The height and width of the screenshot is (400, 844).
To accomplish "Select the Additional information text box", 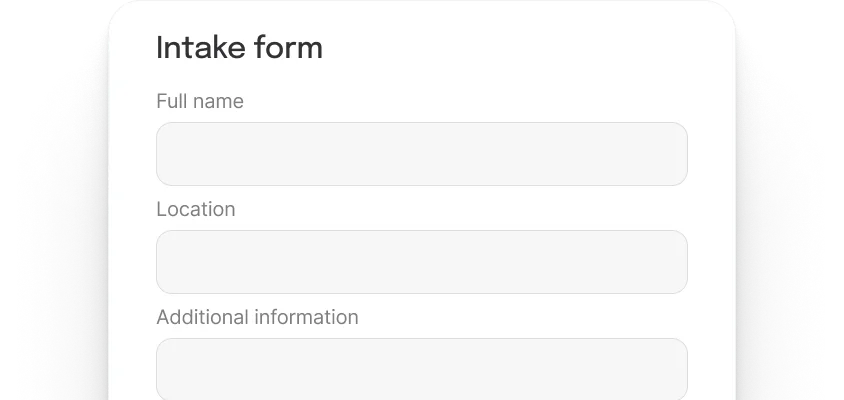I will pyautogui.click(x=421, y=369).
